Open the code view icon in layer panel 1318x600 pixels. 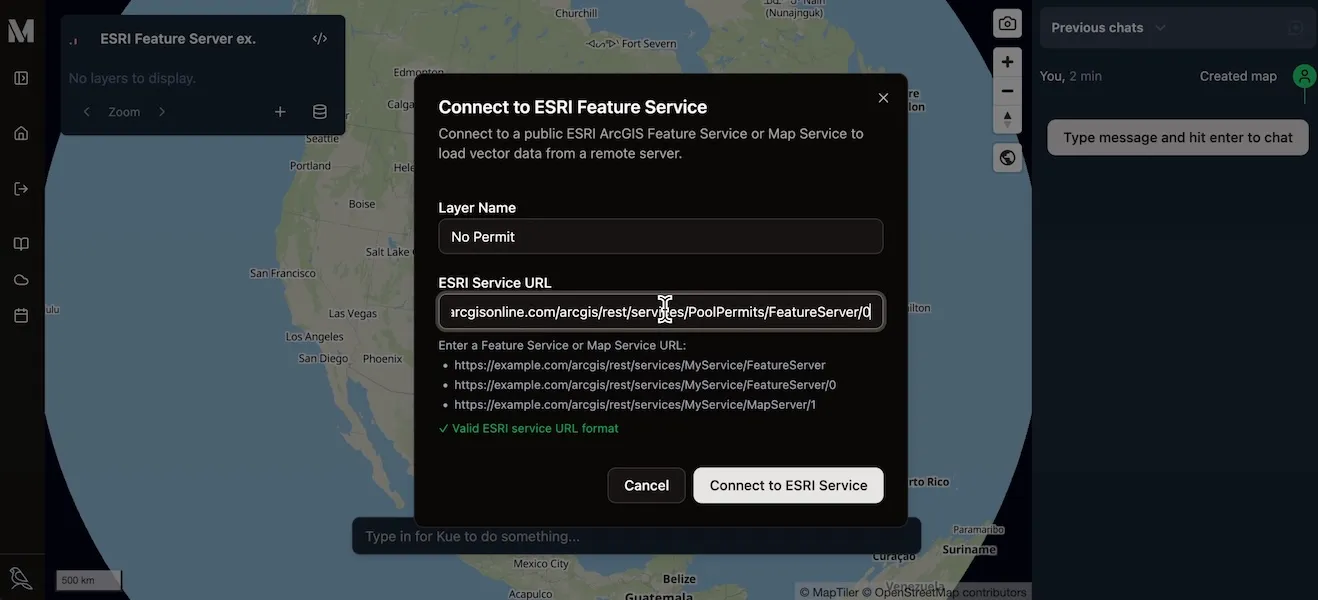click(320, 39)
